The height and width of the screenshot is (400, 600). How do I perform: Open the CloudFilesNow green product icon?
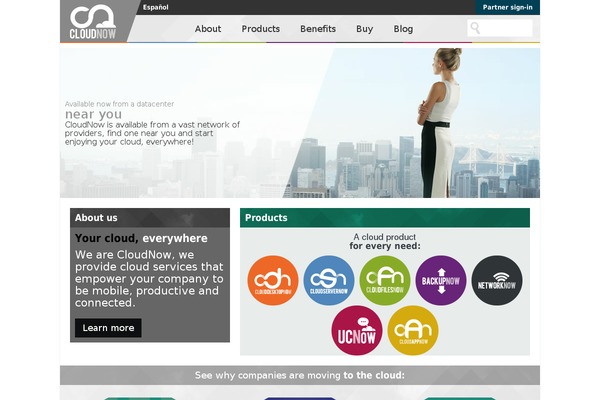pyautogui.click(x=385, y=281)
